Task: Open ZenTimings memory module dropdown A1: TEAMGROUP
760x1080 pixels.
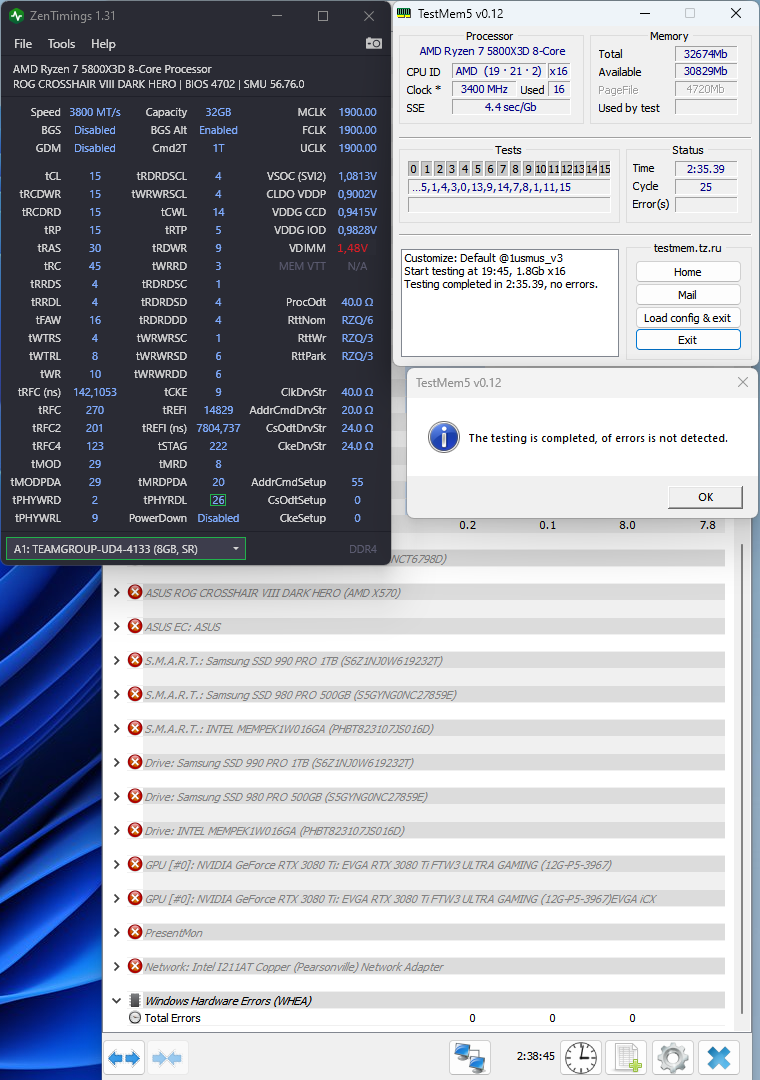Action: [125, 549]
